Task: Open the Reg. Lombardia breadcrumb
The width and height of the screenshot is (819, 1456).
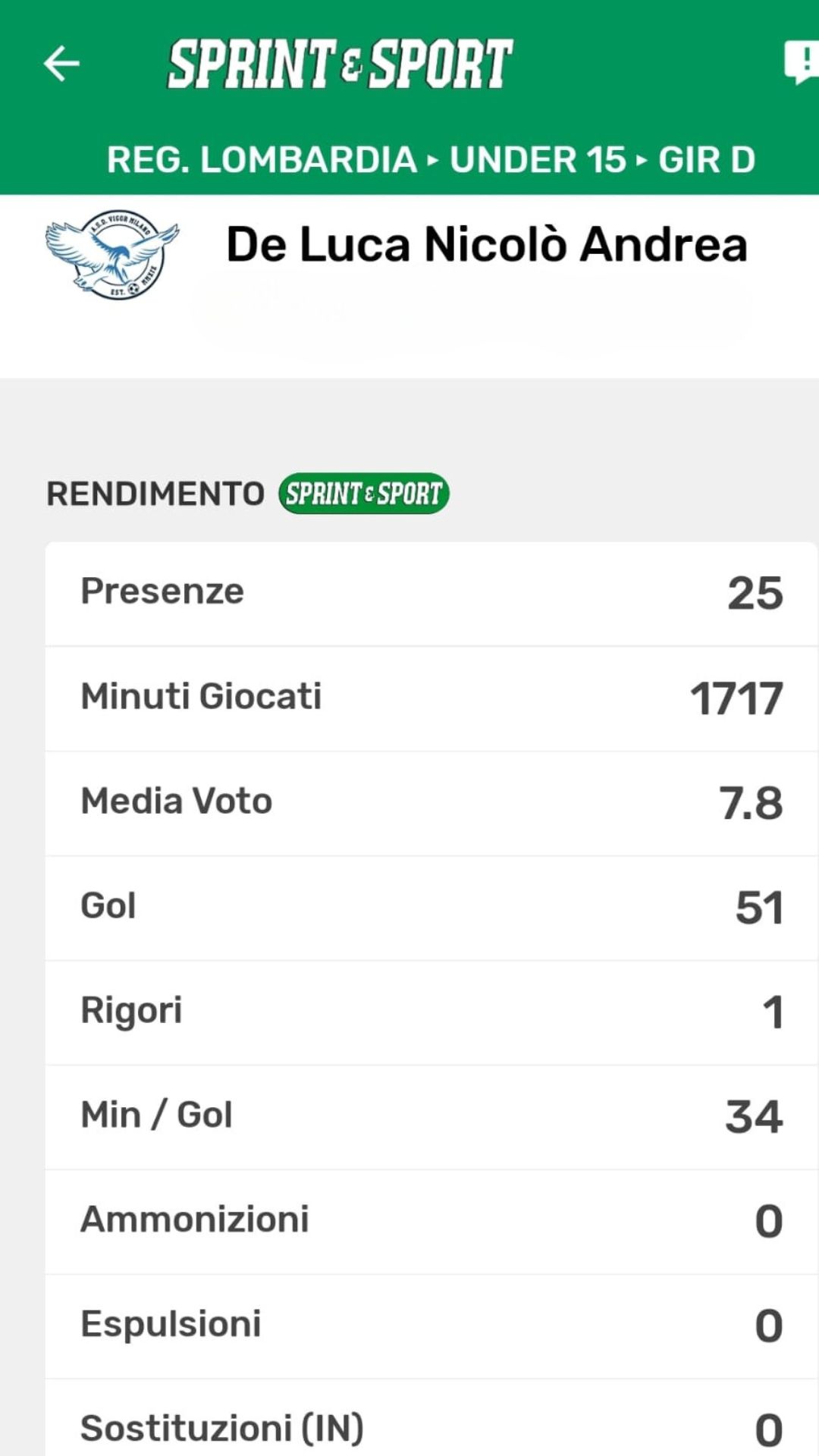Action: coord(262,160)
